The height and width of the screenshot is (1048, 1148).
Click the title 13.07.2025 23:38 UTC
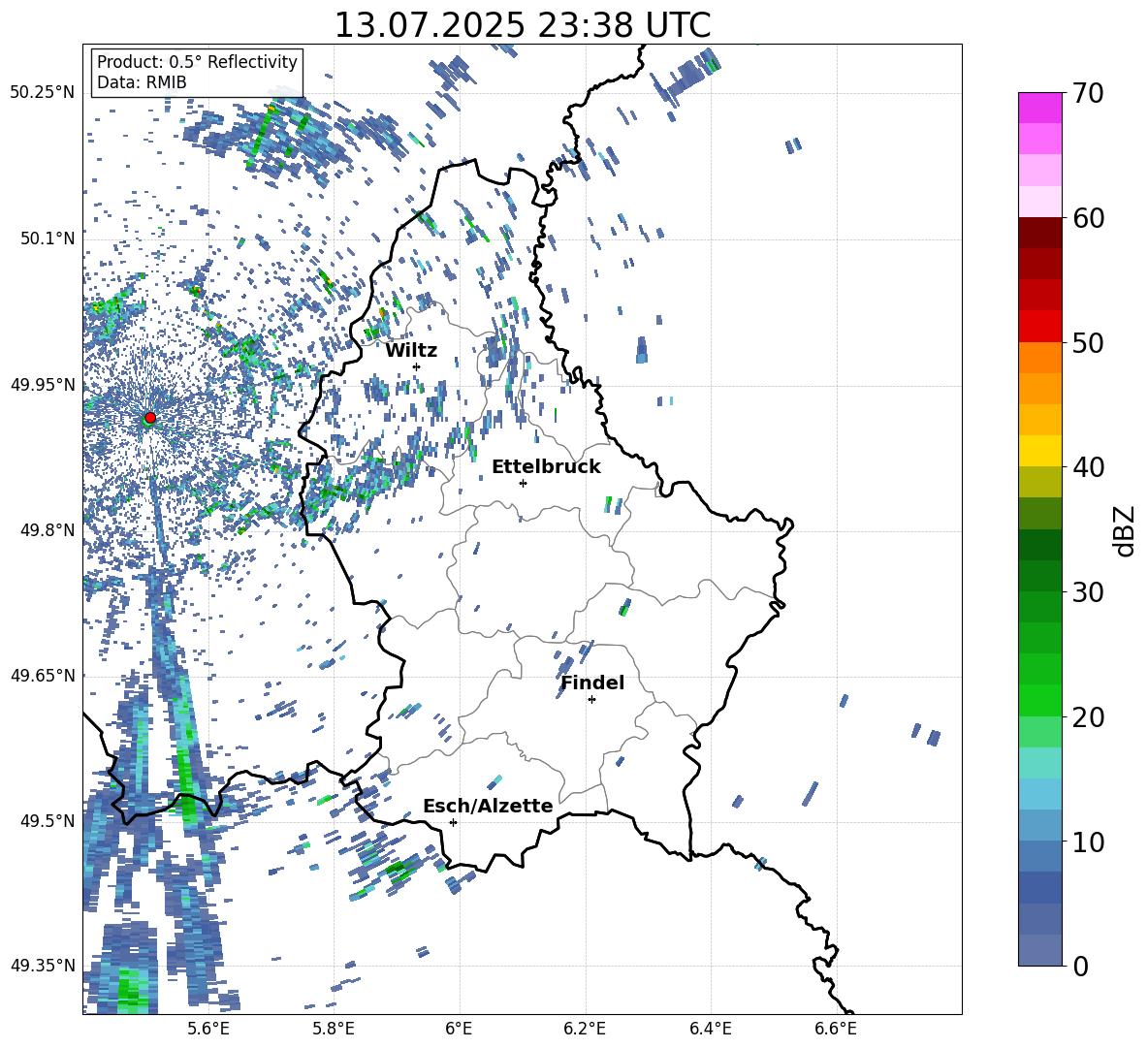pyautogui.click(x=523, y=25)
